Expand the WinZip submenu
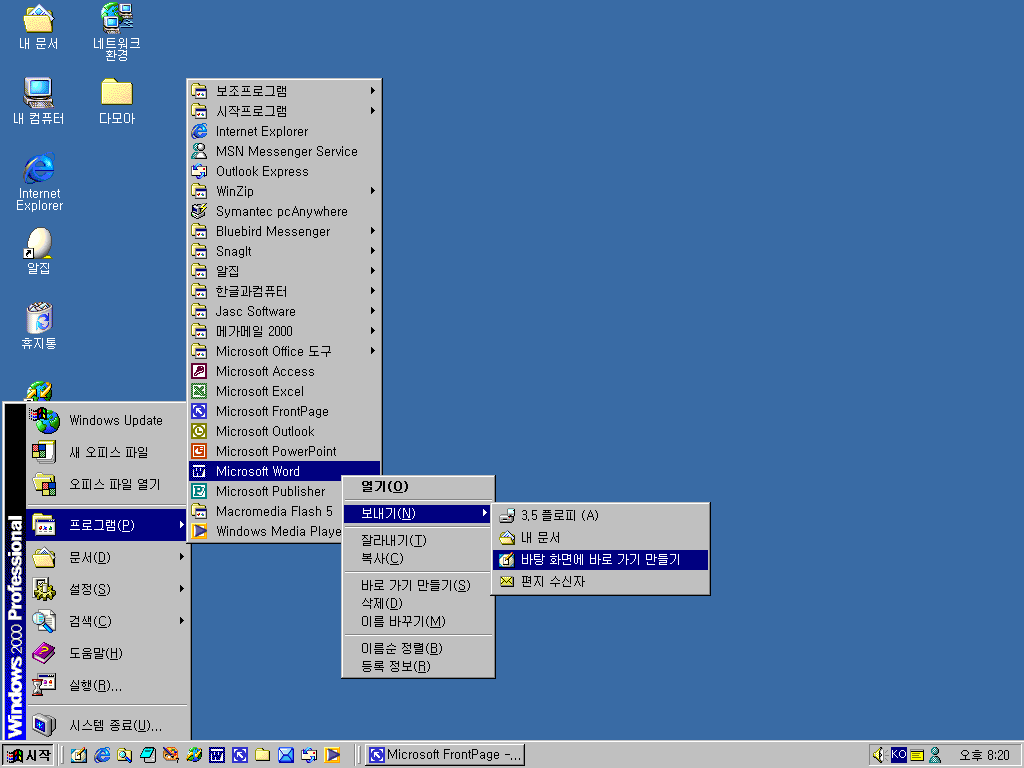 tap(284, 191)
